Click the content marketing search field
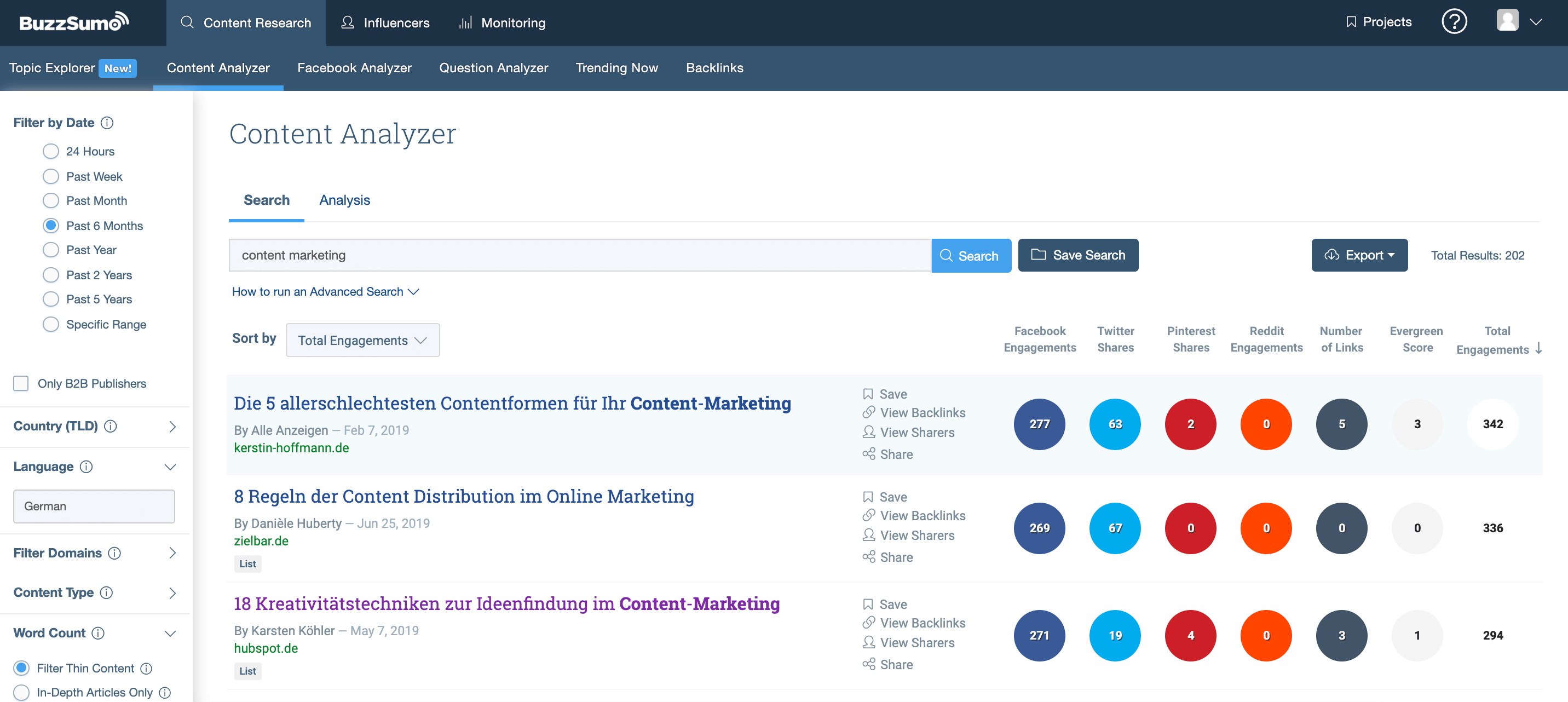The image size is (1568, 702). (579, 256)
